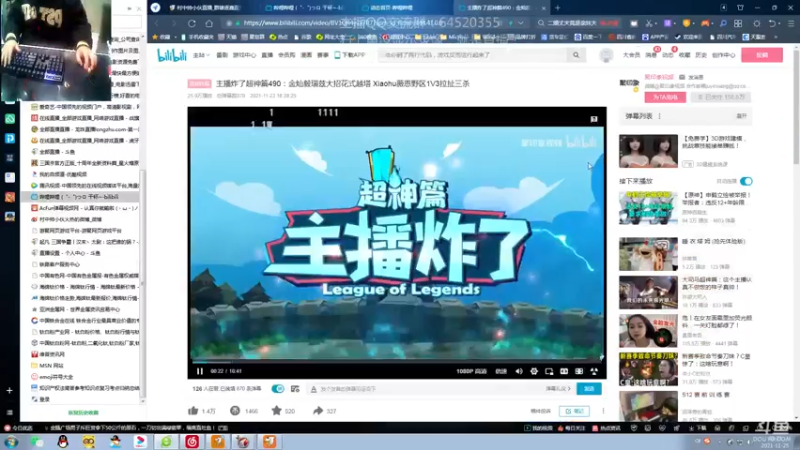Open scissors screenshot tool in toolbar
Image resolution: width=800 pixels, height=450 pixels.
click(648, 23)
